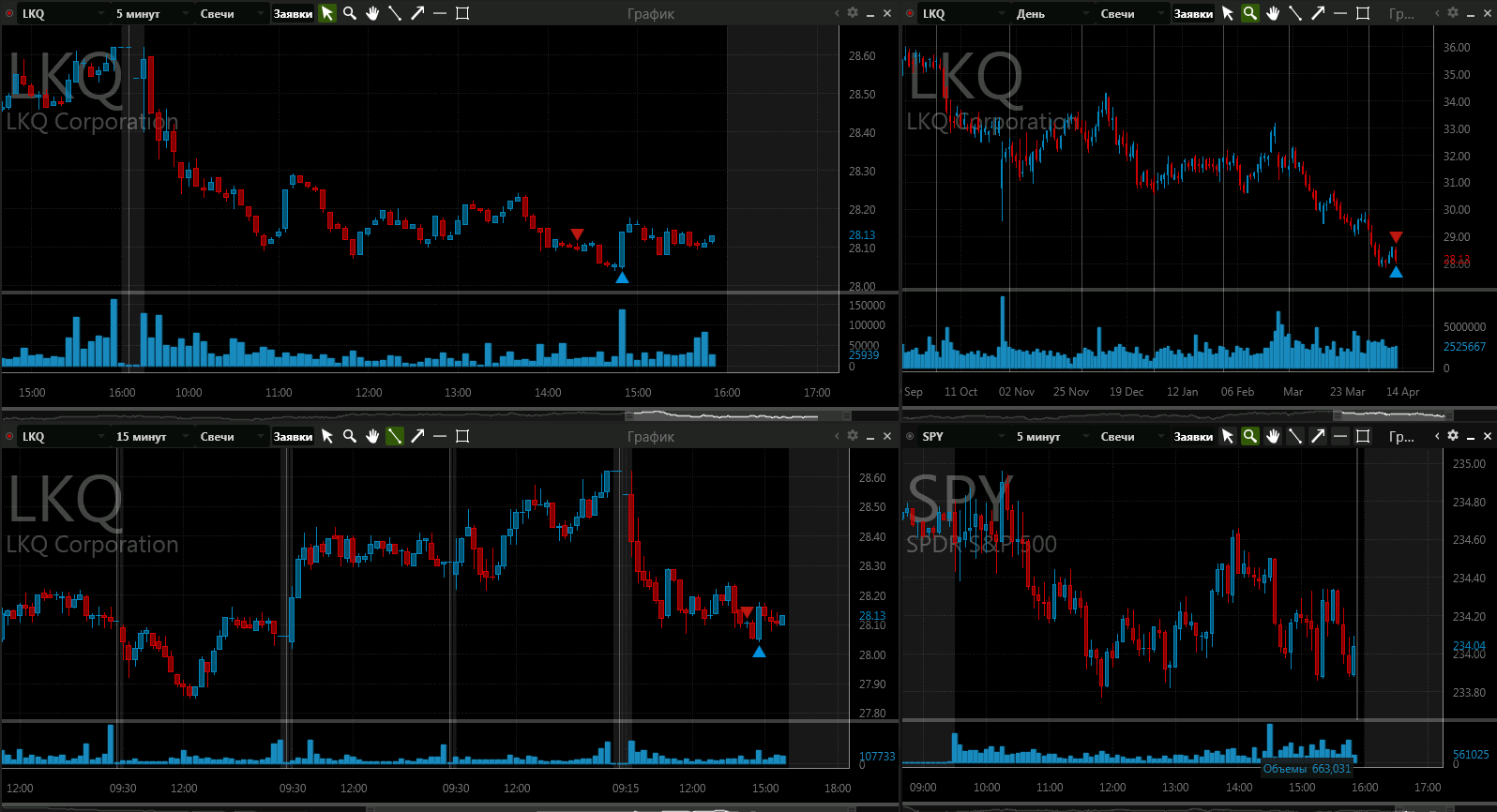
Task: Choose the arrow drawing tool in the SPY chart
Action: pyautogui.click(x=1318, y=436)
